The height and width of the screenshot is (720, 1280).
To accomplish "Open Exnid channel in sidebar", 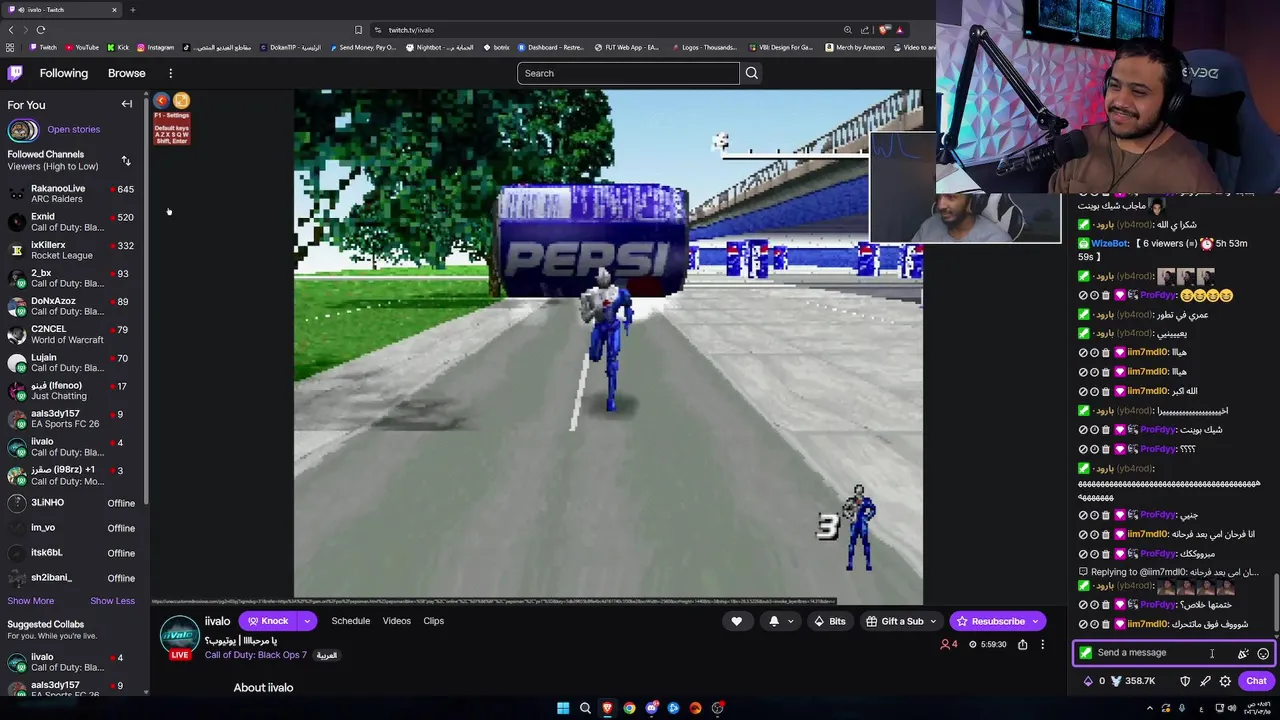I will pyautogui.click(x=73, y=222).
